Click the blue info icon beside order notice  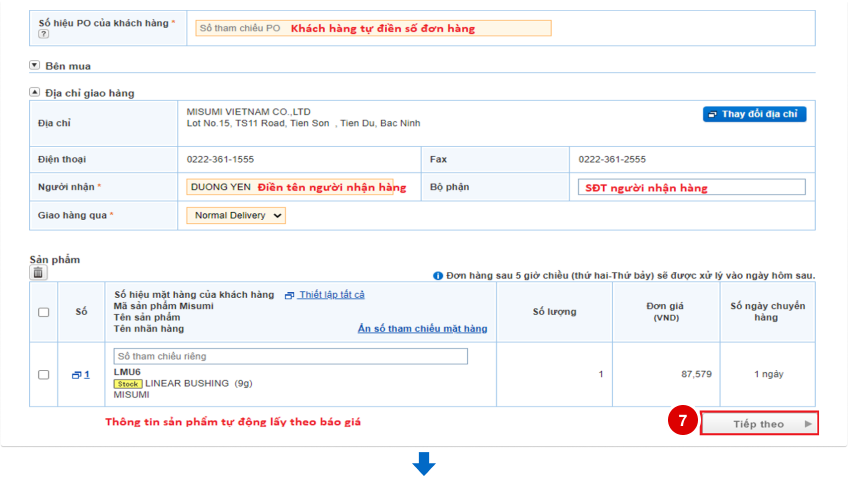(x=438, y=275)
